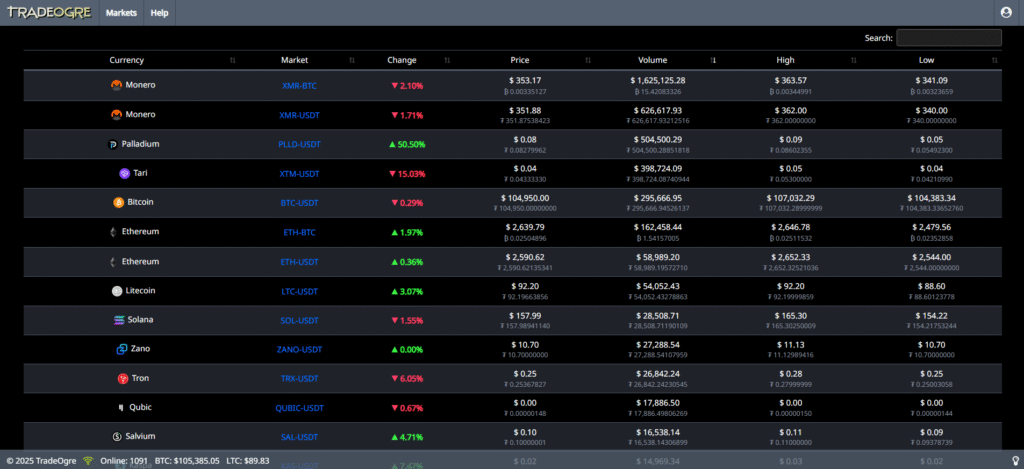This screenshot has width=1024, height=469.
Task: Click the $ 157.99 Solana price
Action: [525, 315]
